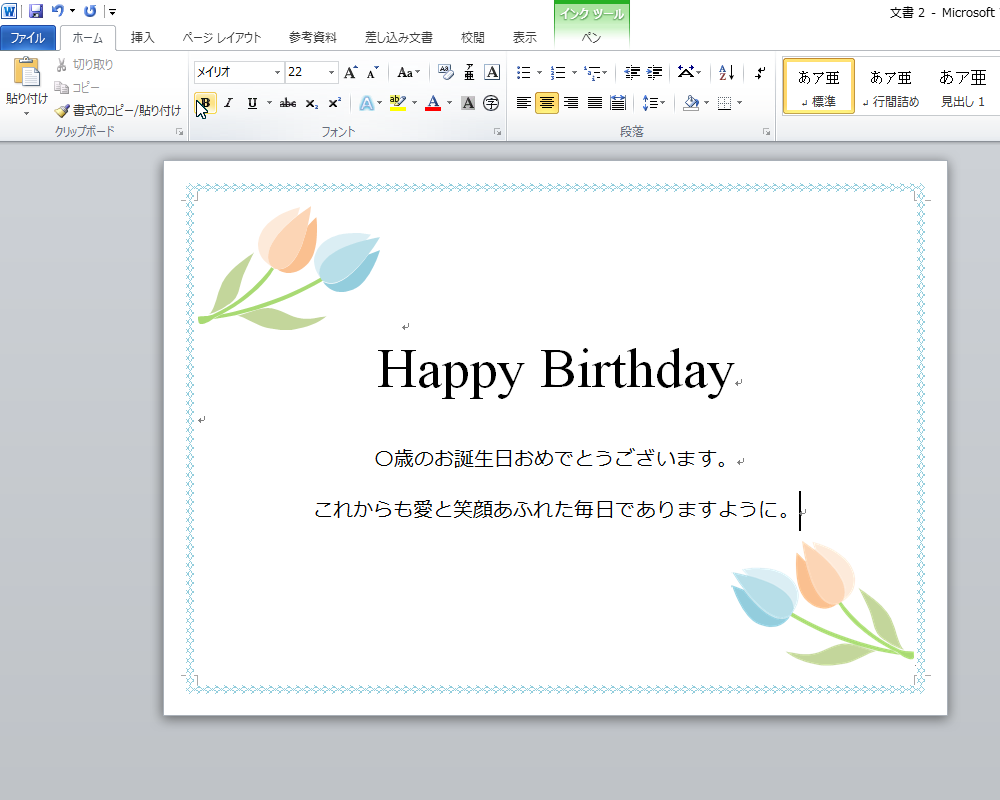Apply the 見出し 1 style
Image resolution: width=1000 pixels, height=800 pixels.
click(x=962, y=86)
